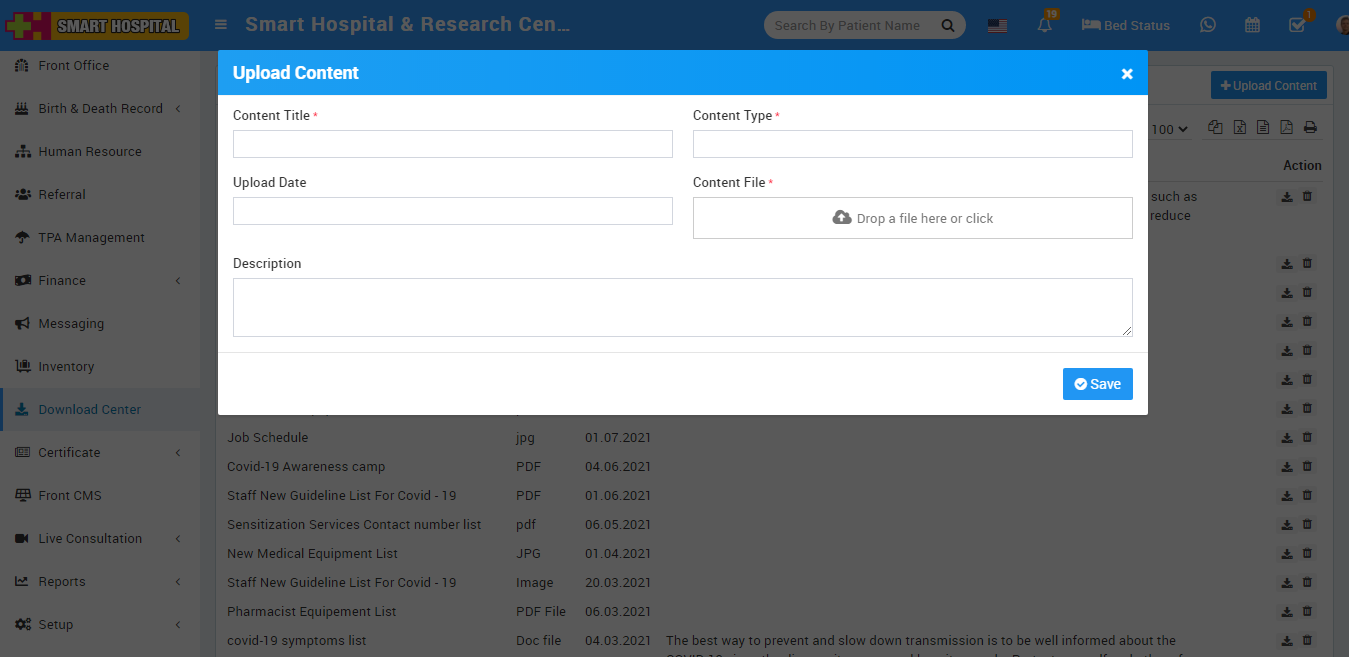Click the print icon in table toolbar

[1310, 128]
